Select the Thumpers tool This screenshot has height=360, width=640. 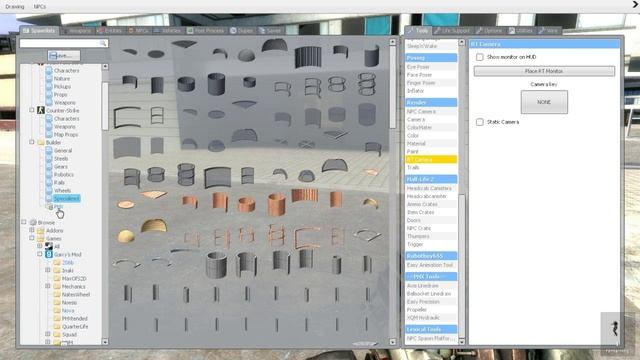(431, 236)
